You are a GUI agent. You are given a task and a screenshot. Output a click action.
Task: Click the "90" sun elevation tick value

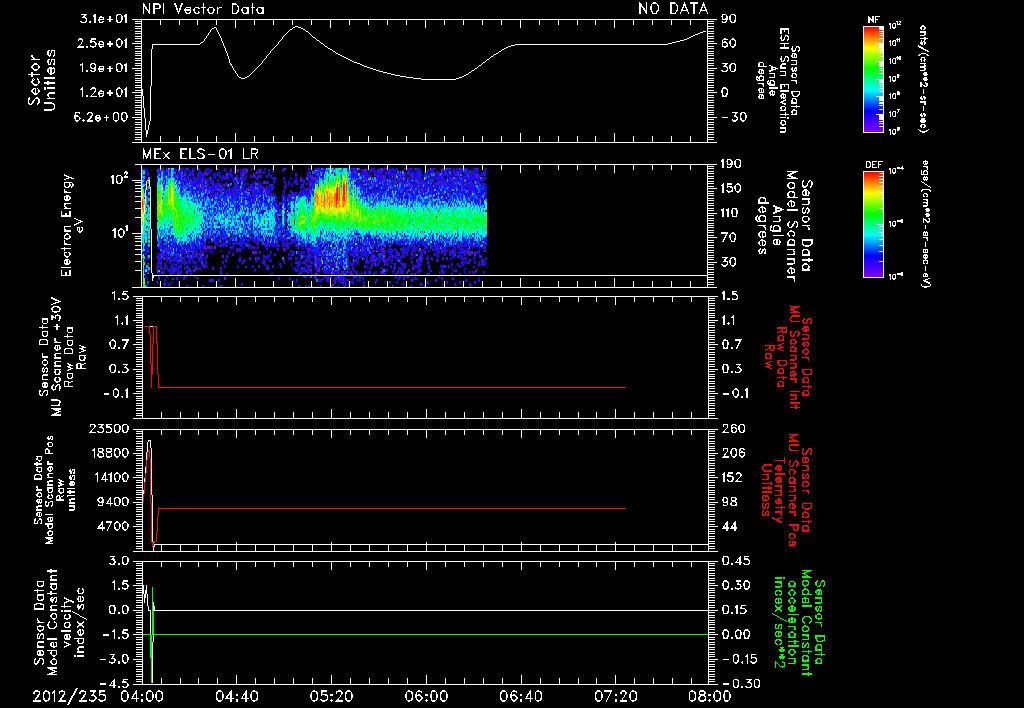click(729, 19)
